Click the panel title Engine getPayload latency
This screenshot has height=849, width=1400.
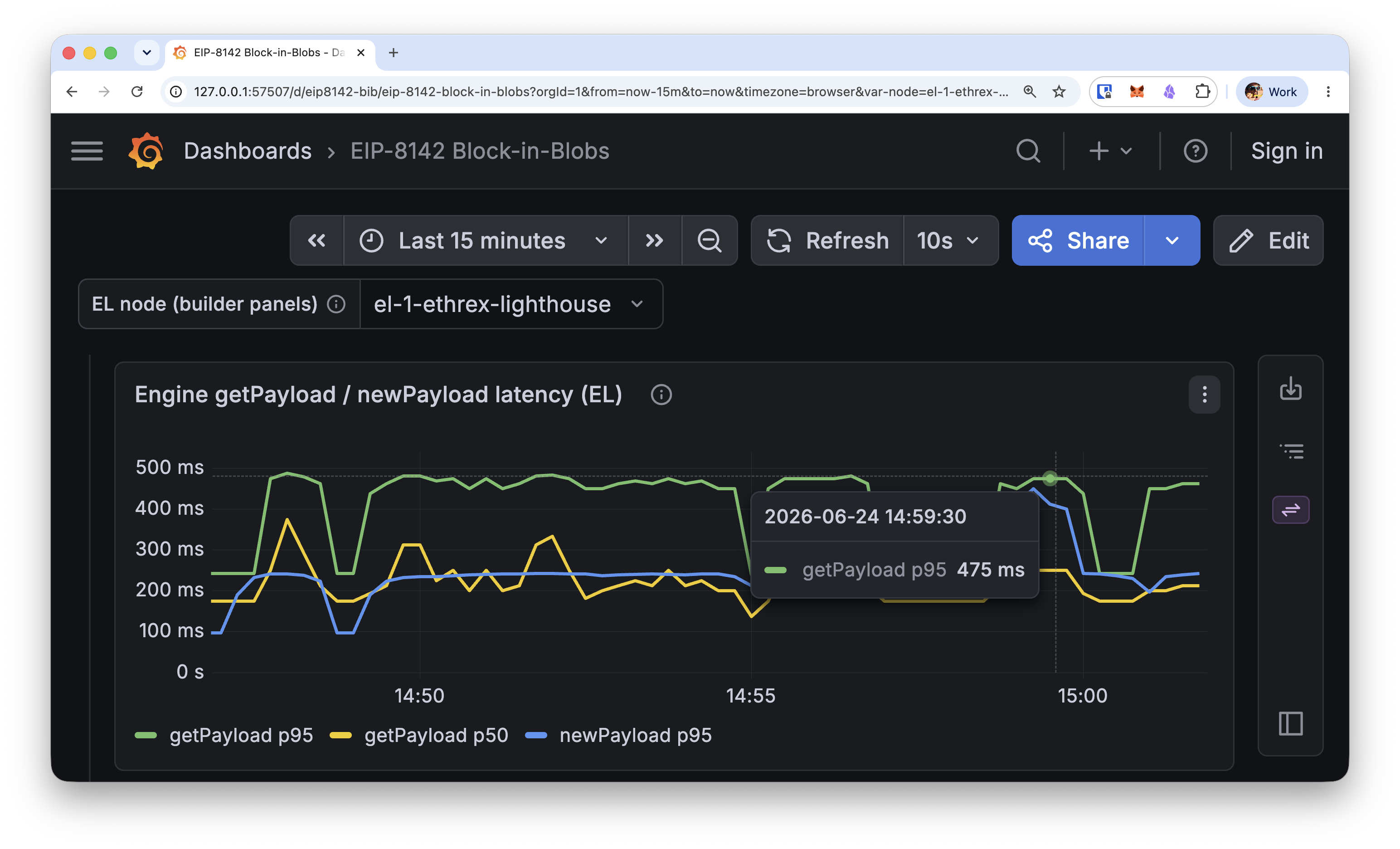pos(379,395)
